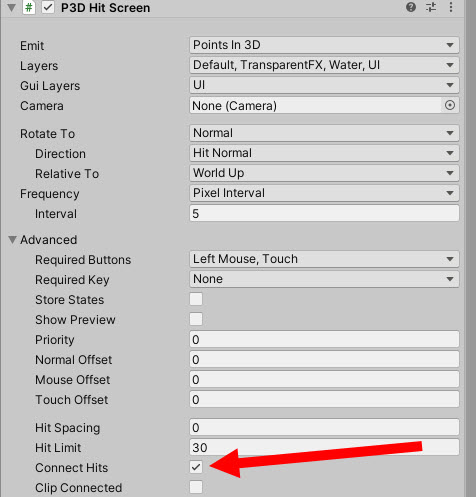Click the Mouse Offset property label
This screenshot has height=497, width=476.
point(73,380)
